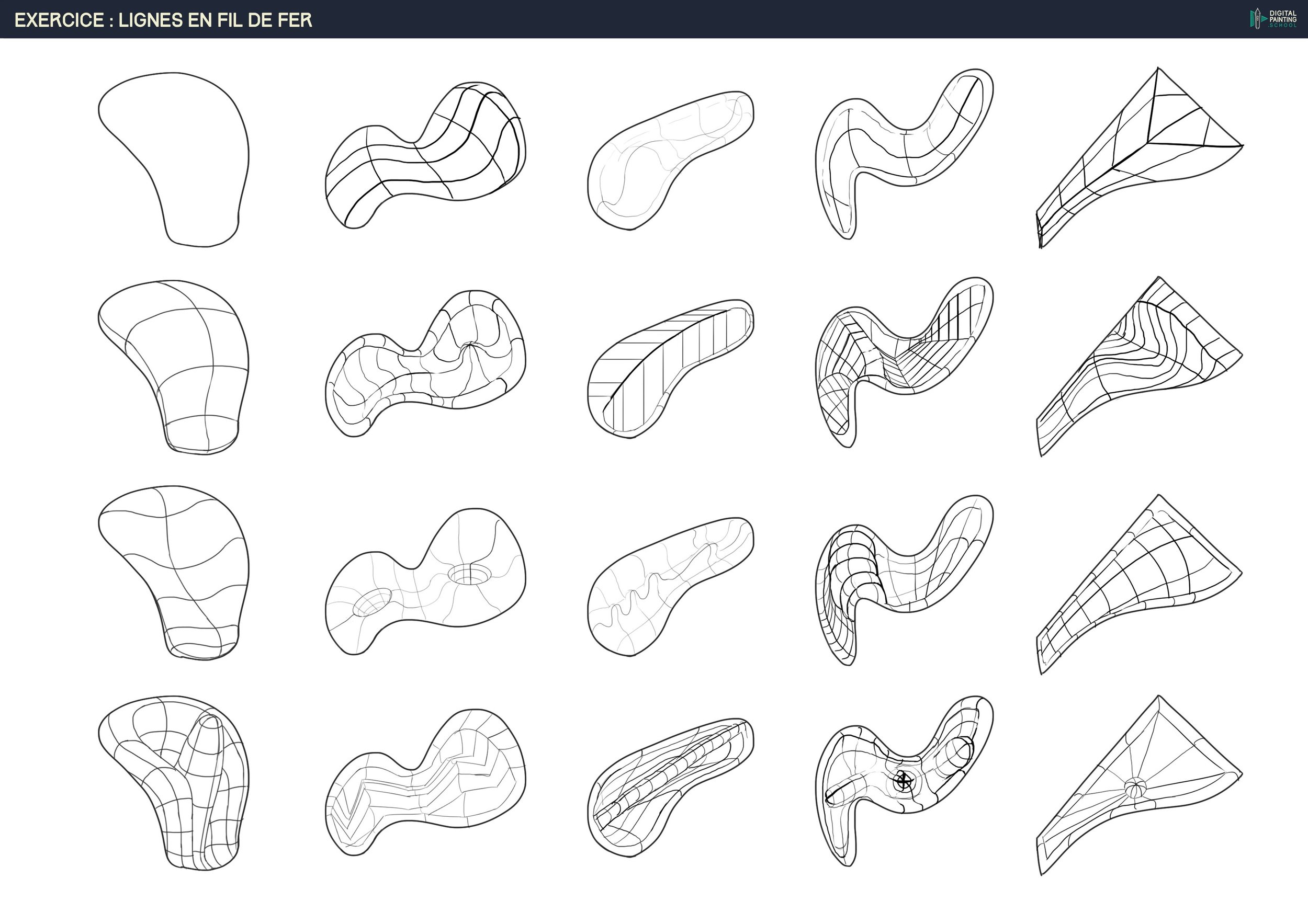This screenshot has width=1308, height=924.
Task: Click the 'EXERCICE : LIGNES EN FIL DE FER' title
Action: coord(163,20)
